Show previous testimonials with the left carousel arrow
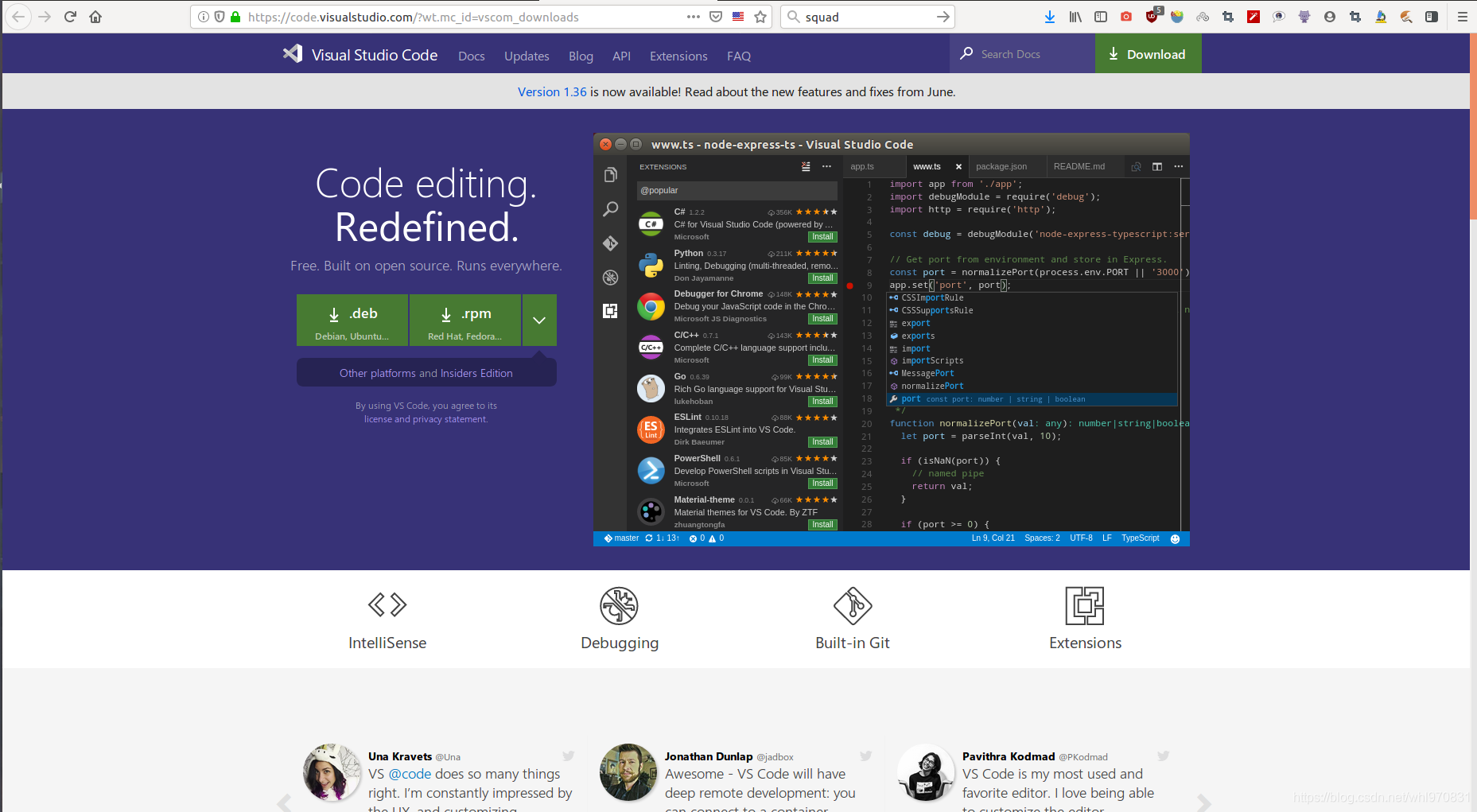The width and height of the screenshot is (1477, 812). [284, 802]
